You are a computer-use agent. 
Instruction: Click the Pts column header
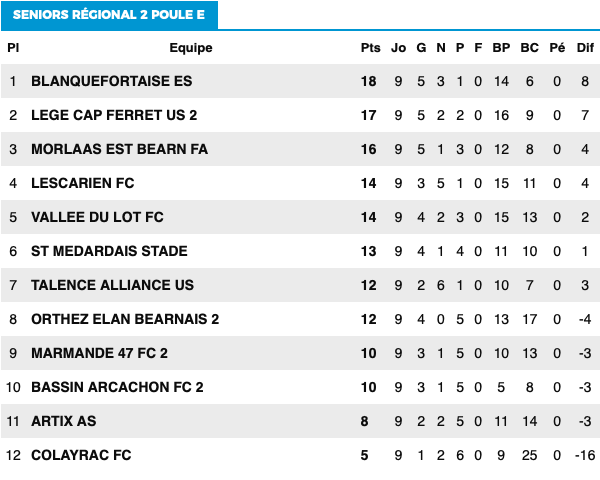(x=370, y=48)
